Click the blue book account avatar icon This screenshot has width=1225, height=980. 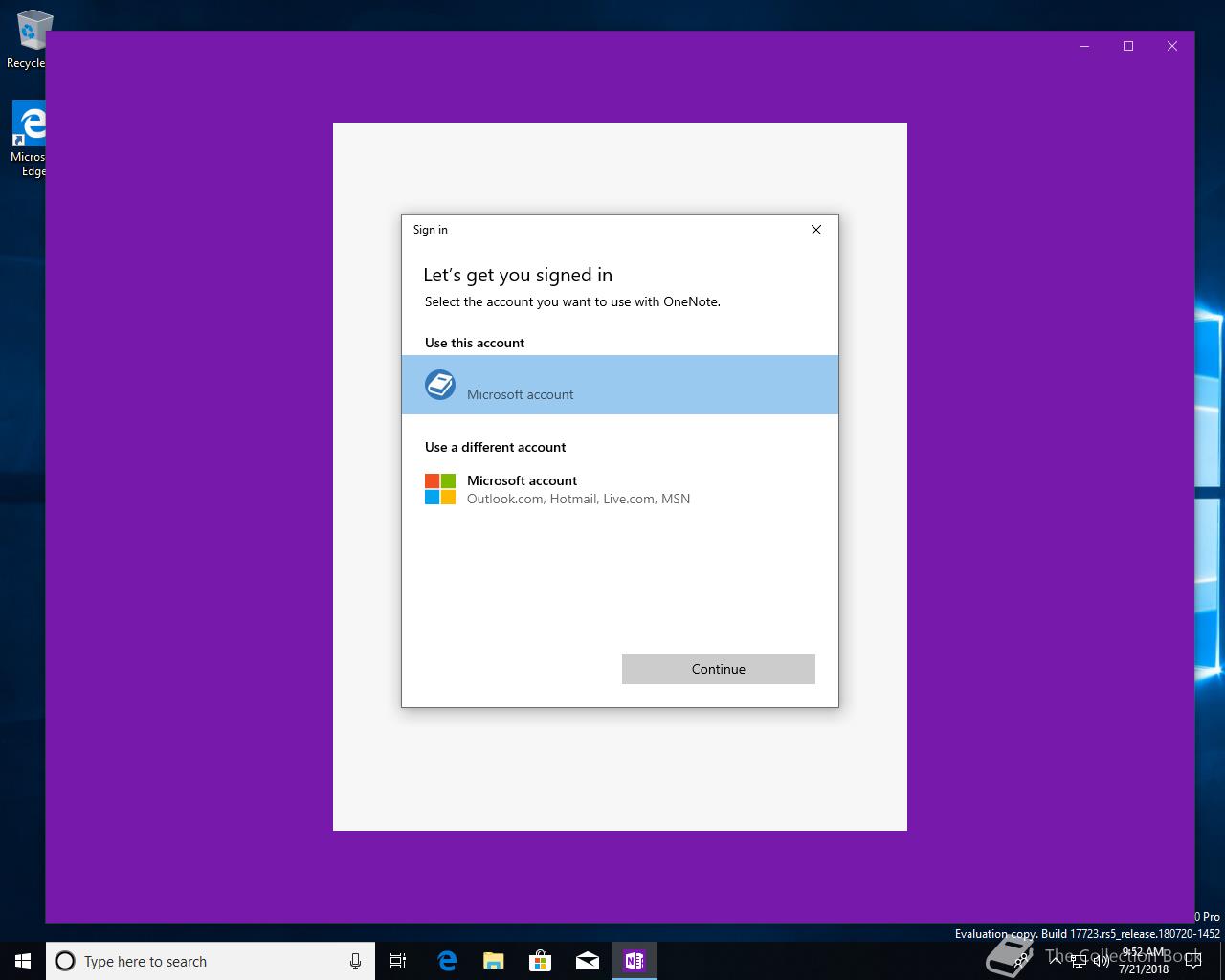coord(440,385)
